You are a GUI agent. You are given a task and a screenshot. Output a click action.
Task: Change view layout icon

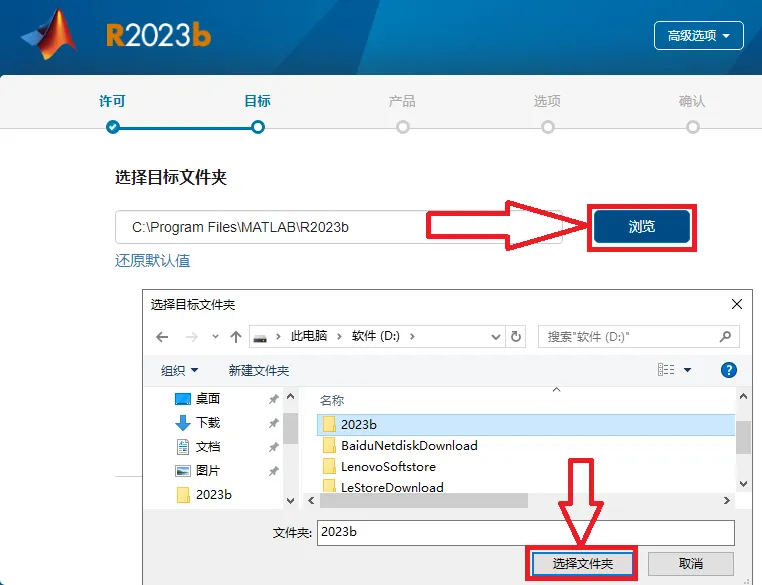[x=666, y=370]
